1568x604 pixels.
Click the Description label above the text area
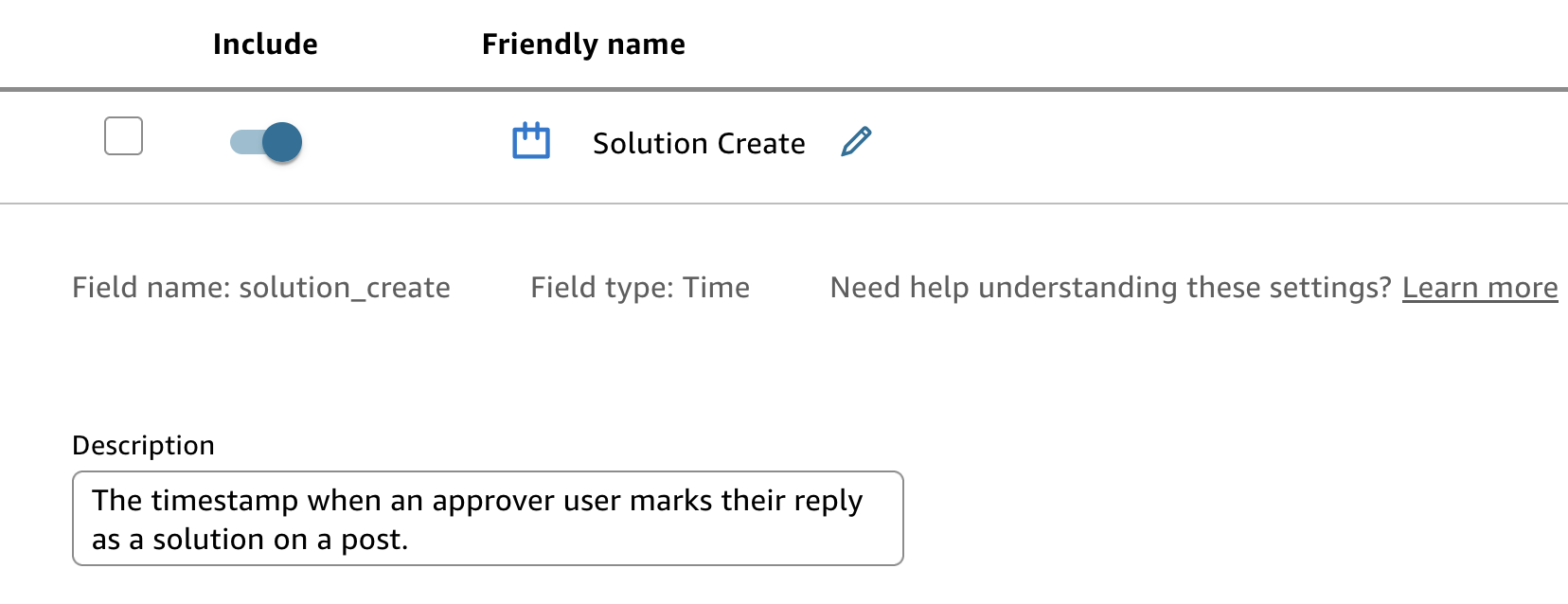click(143, 444)
